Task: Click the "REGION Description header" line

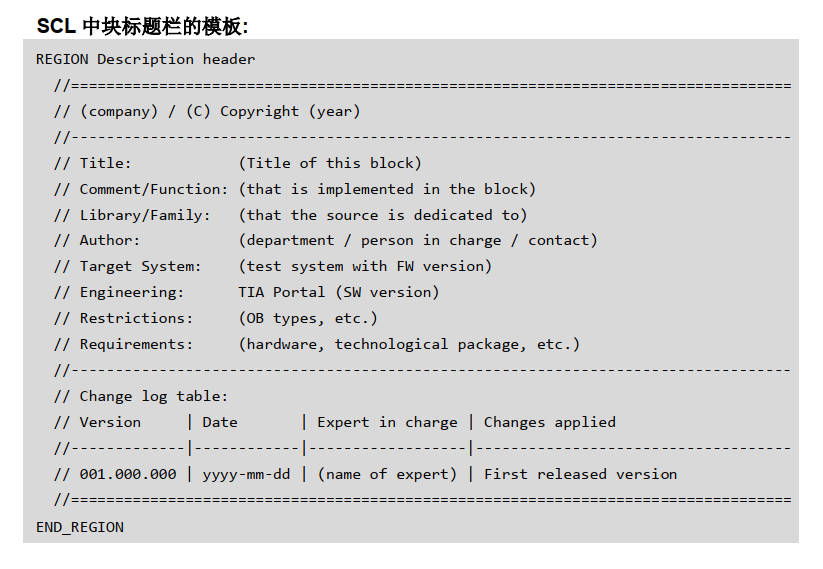Action: point(145,59)
